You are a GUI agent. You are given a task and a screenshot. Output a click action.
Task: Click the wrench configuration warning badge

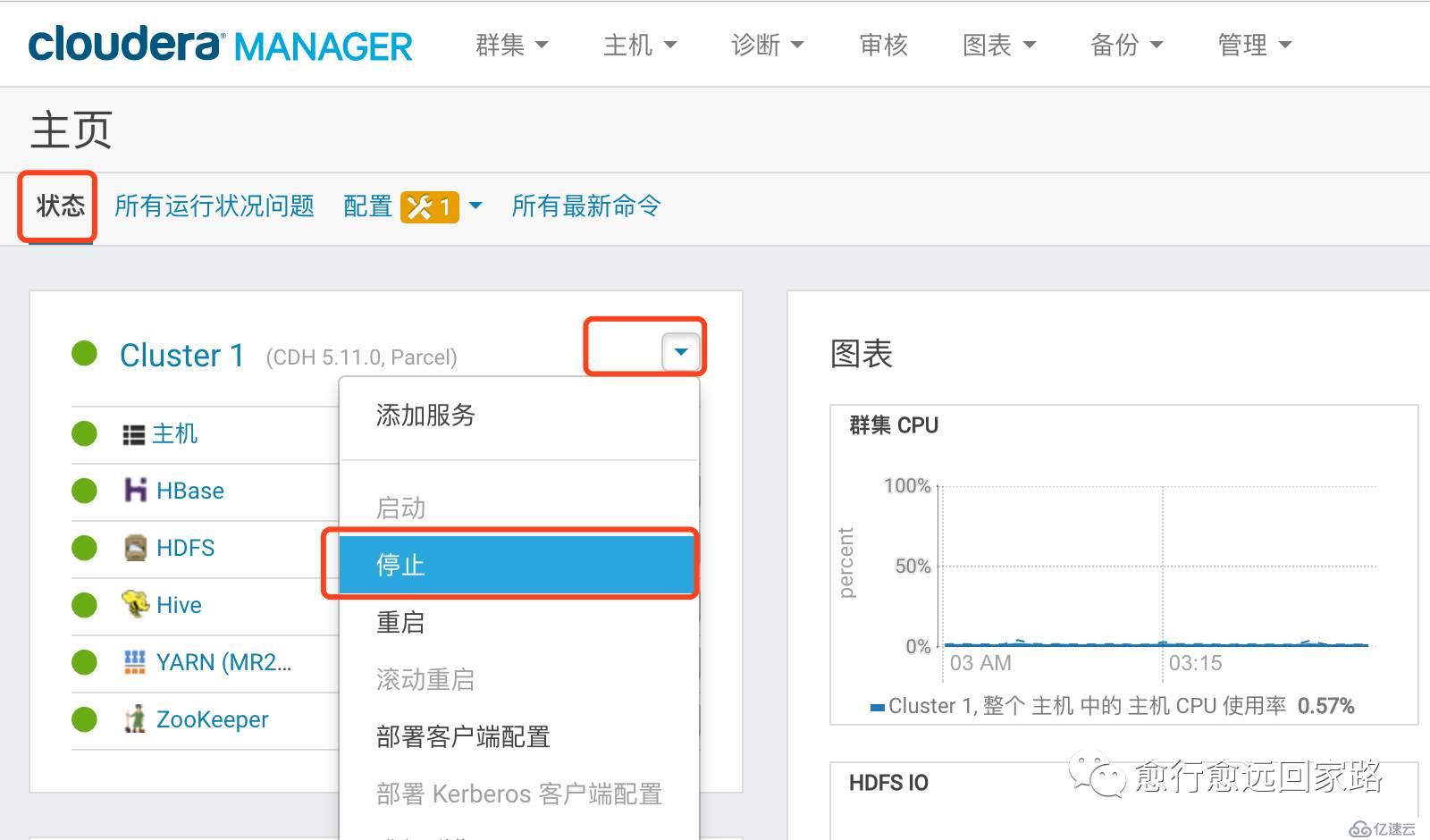click(x=429, y=207)
